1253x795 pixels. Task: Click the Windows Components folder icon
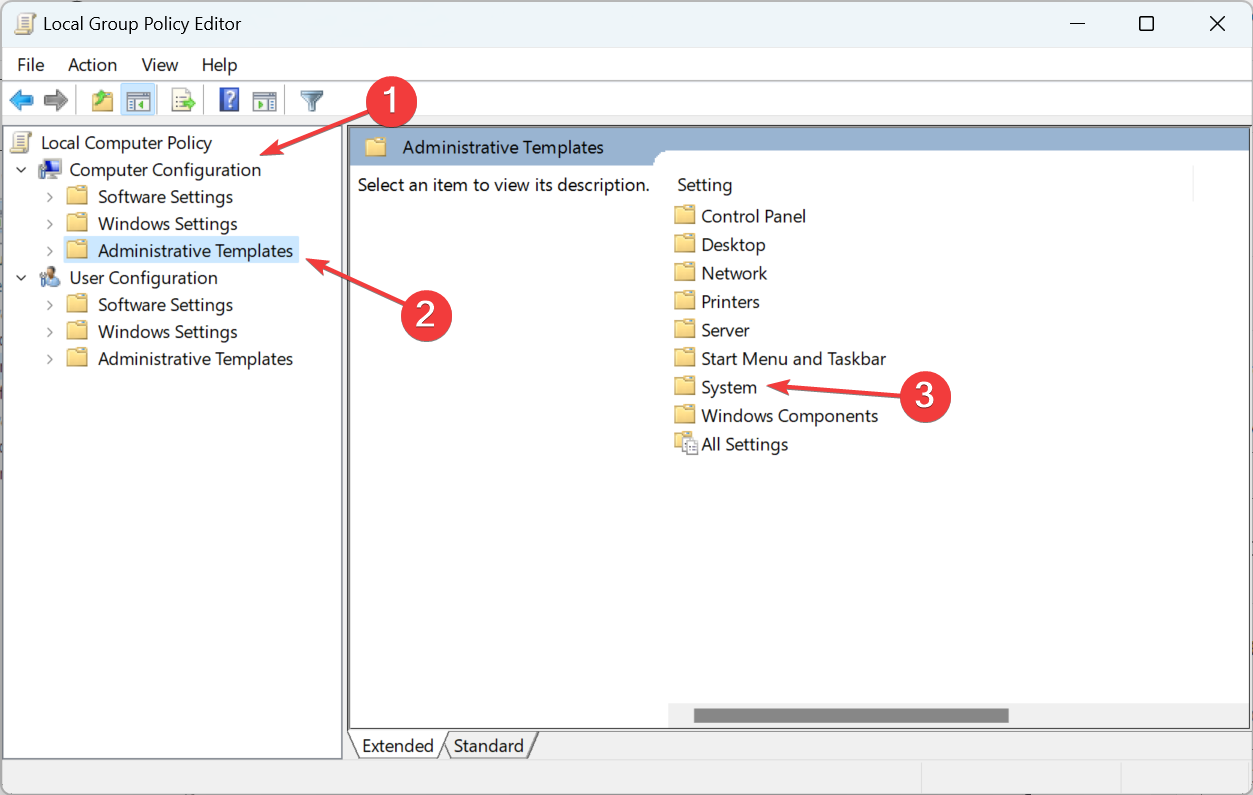[685, 415]
